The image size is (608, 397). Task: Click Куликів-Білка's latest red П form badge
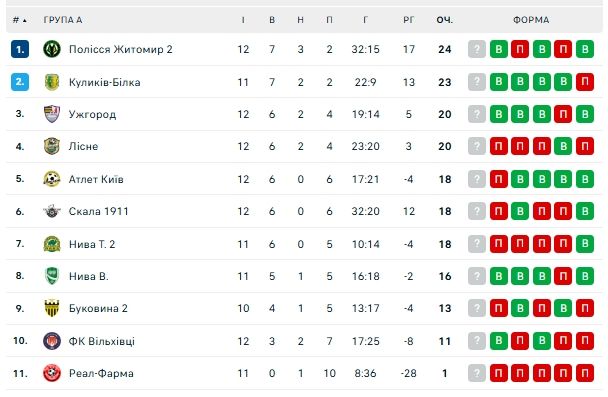point(585,82)
